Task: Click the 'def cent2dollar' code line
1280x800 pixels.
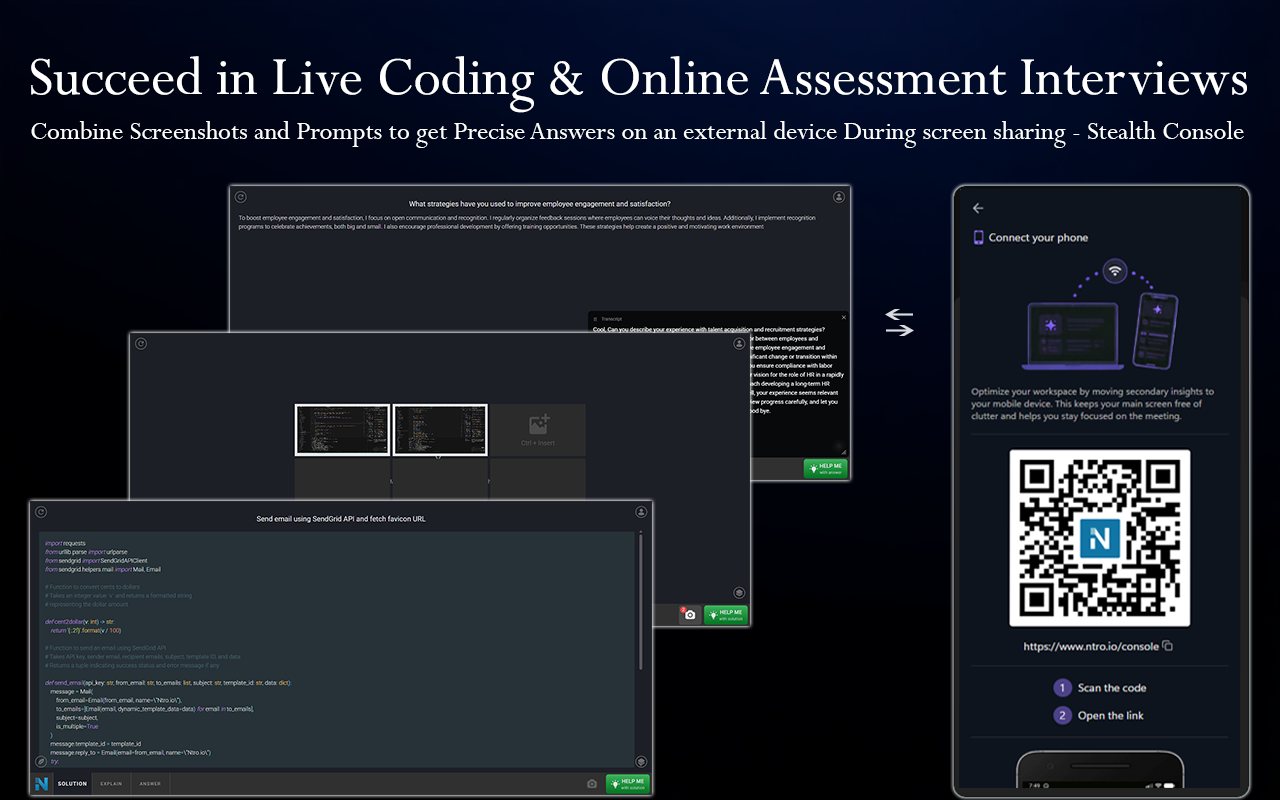Action: [79, 621]
